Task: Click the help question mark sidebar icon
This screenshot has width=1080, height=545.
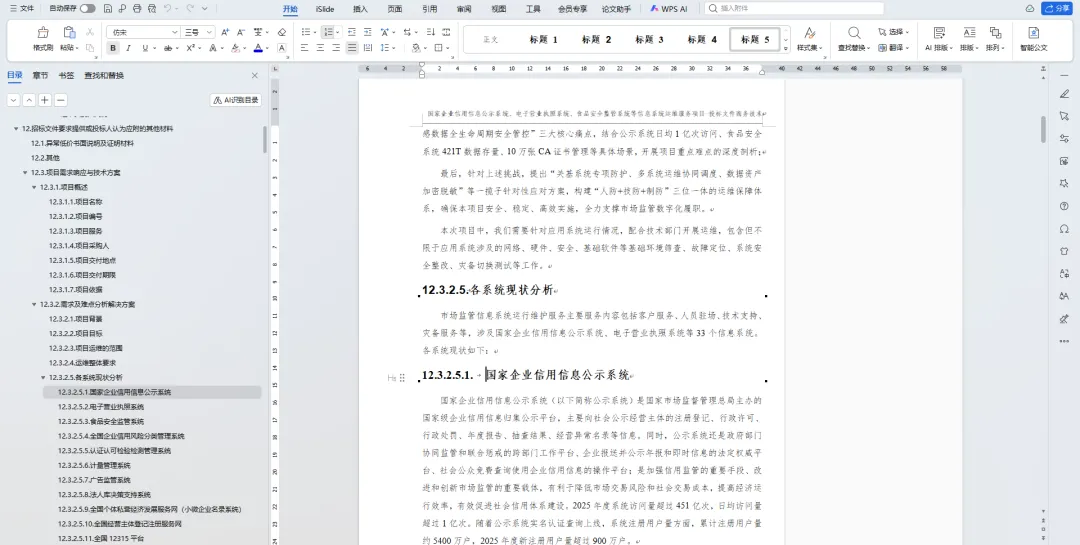Action: (1064, 206)
